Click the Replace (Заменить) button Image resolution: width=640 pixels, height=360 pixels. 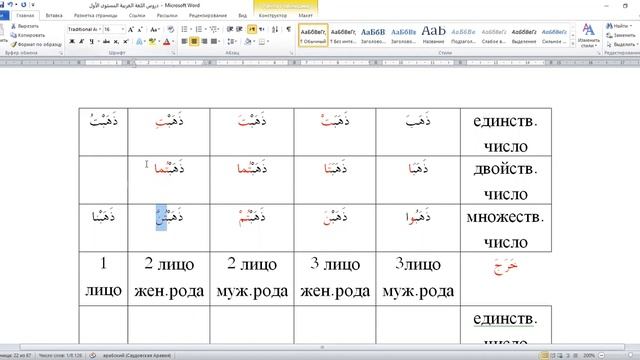tap(621, 35)
